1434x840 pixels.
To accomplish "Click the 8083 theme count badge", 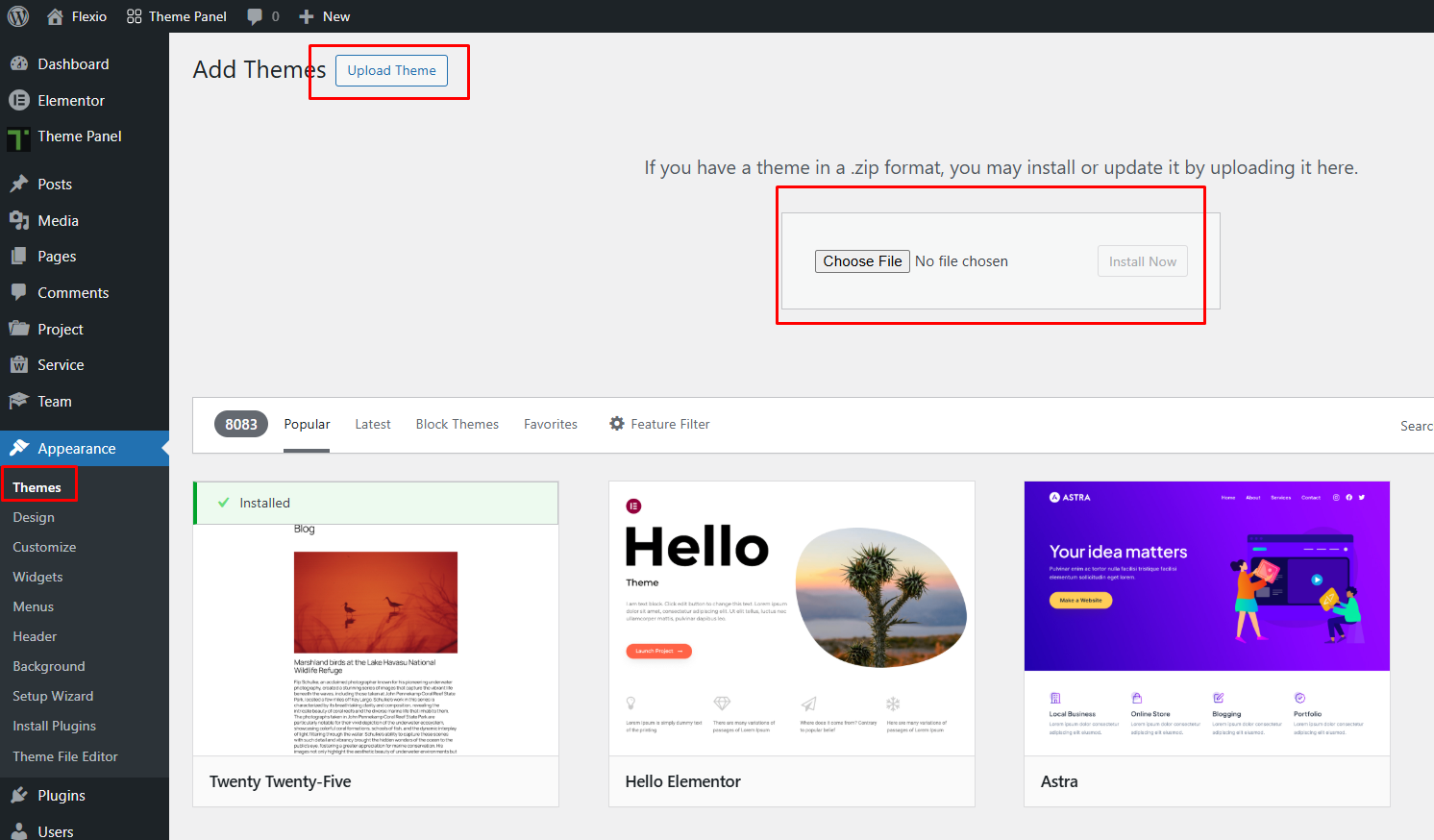I will tap(241, 424).
